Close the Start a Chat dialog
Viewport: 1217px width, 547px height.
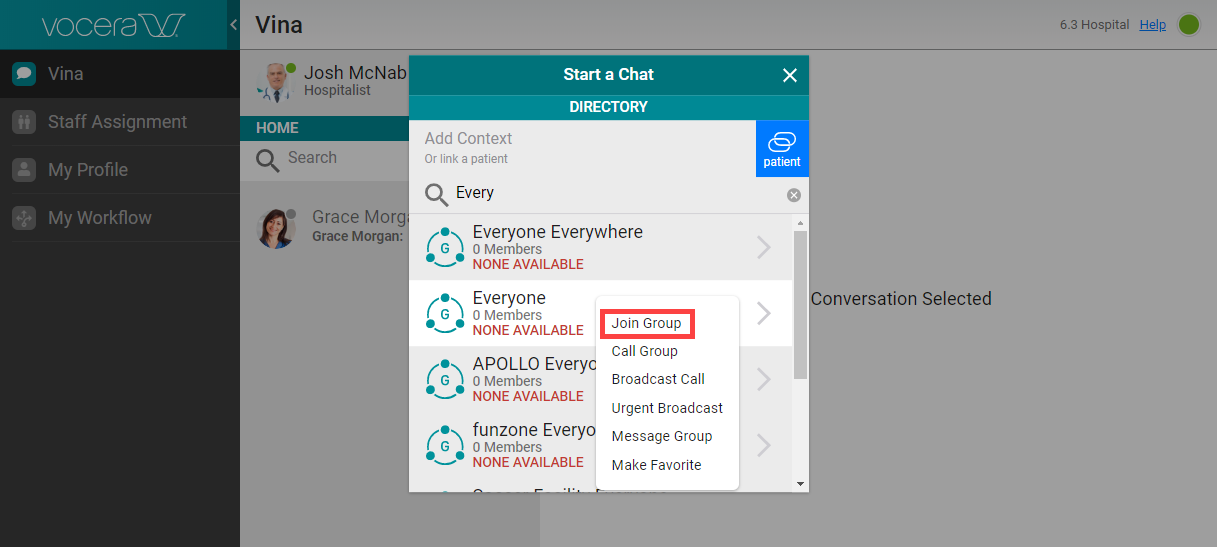789,75
